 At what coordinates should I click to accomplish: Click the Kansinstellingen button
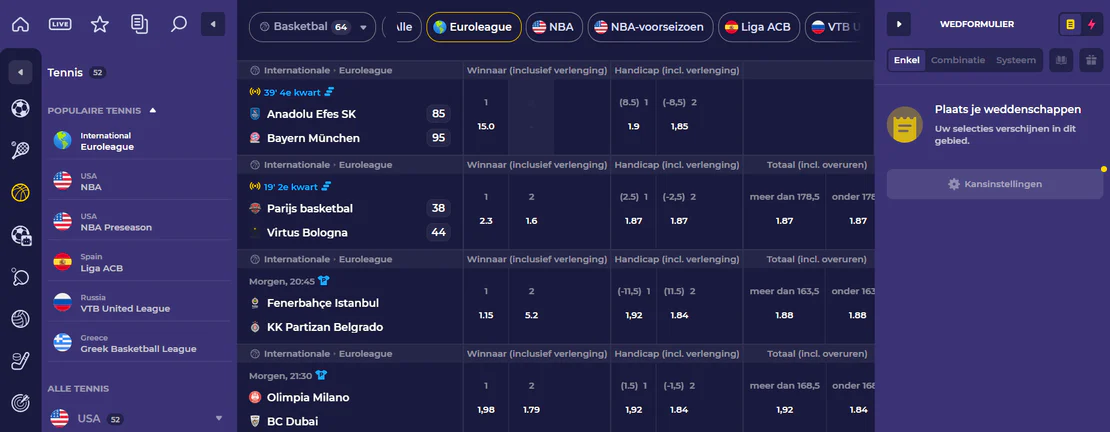pyautogui.click(x=995, y=184)
